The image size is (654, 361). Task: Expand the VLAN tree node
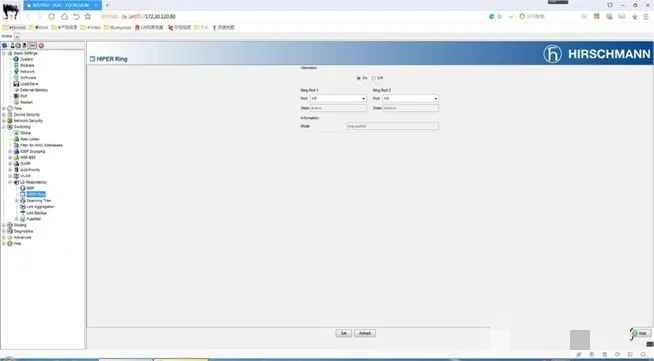(10, 176)
